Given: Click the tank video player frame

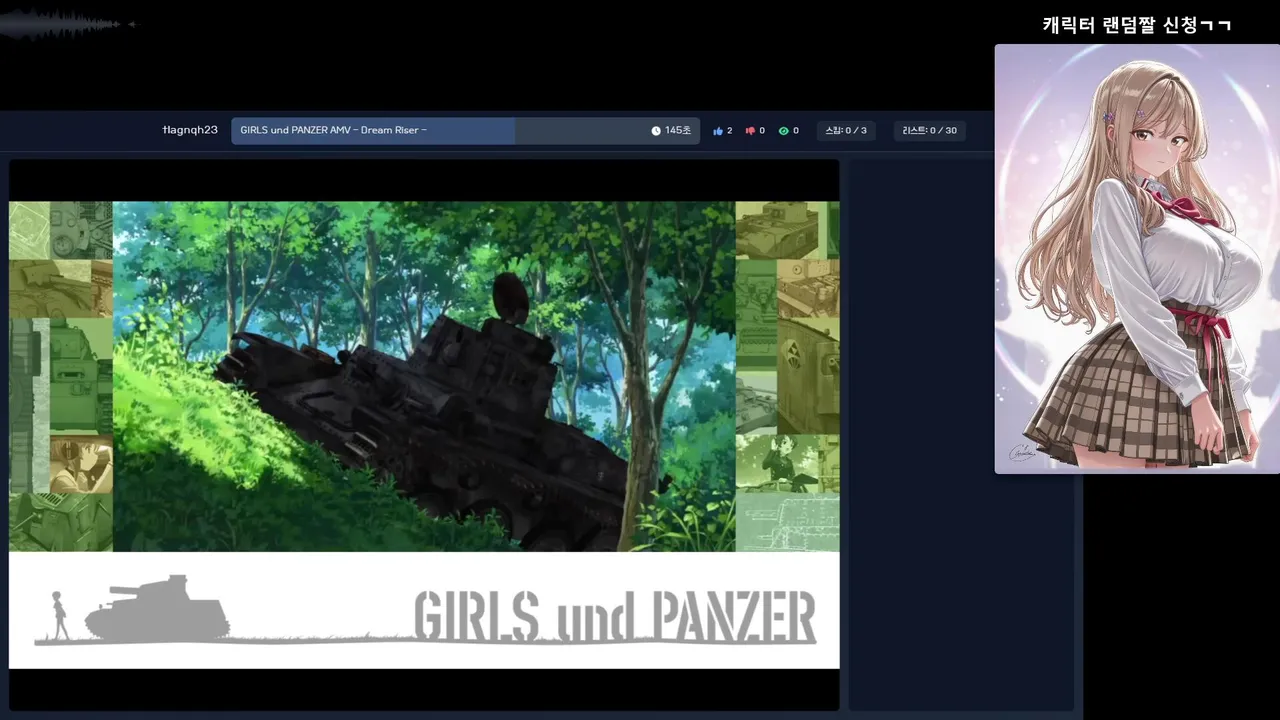Looking at the screenshot, I should click(x=424, y=435).
